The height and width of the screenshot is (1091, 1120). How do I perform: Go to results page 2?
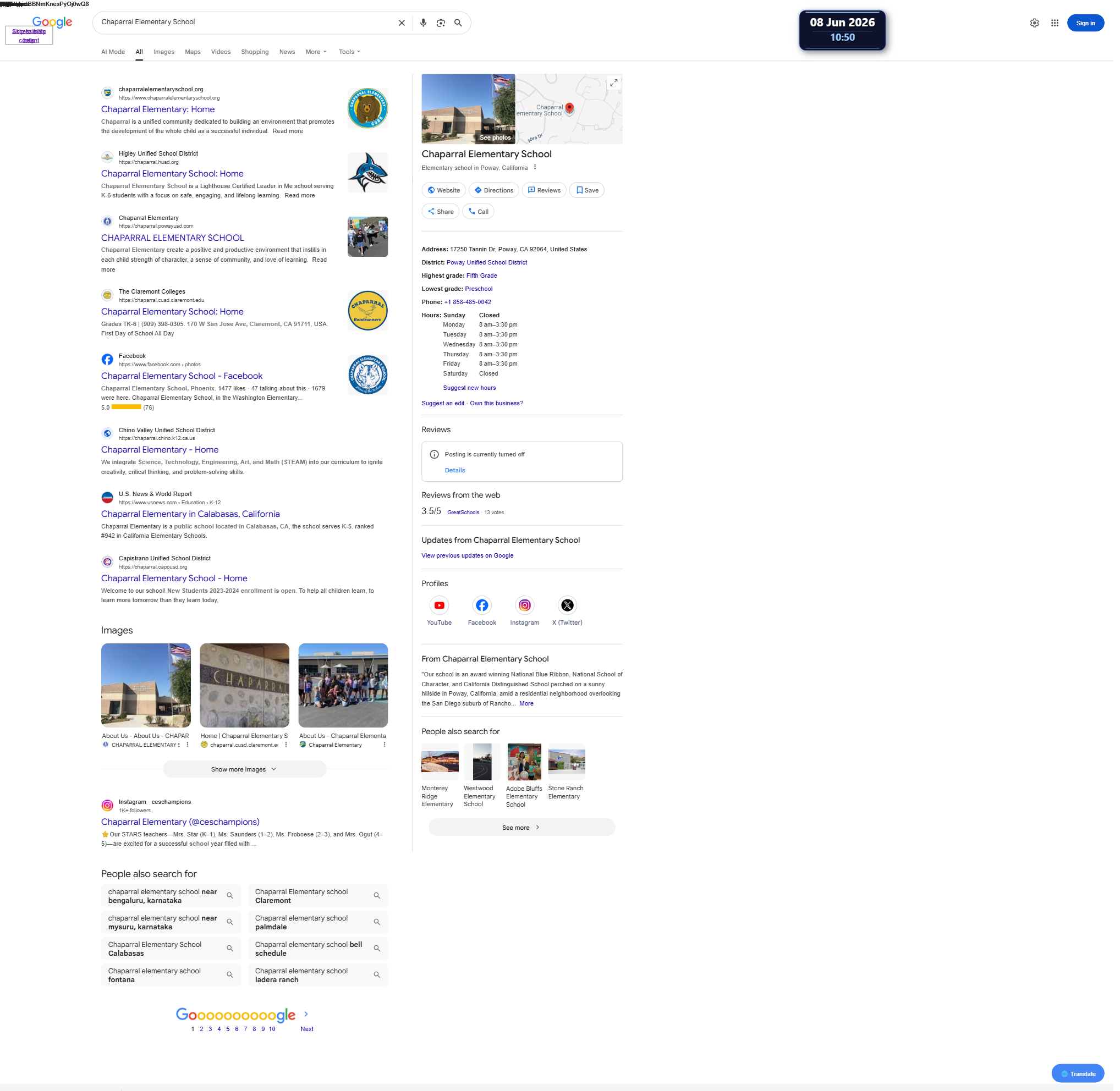201,1029
